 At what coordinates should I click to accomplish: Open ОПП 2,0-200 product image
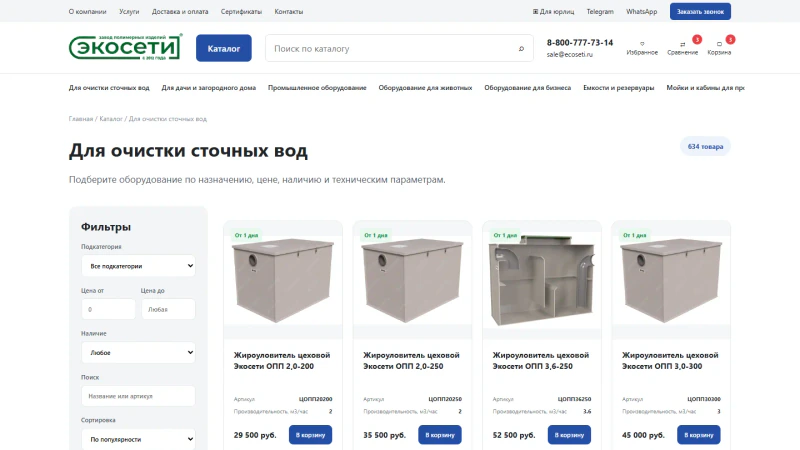(283, 281)
